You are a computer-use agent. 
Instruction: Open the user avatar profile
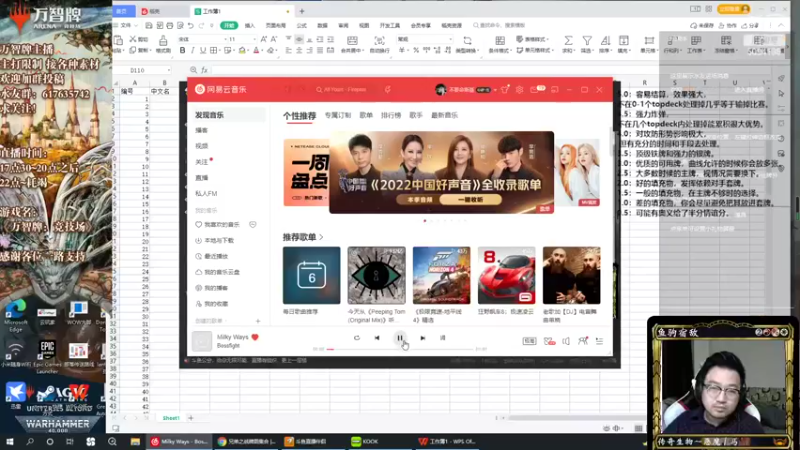(440, 89)
